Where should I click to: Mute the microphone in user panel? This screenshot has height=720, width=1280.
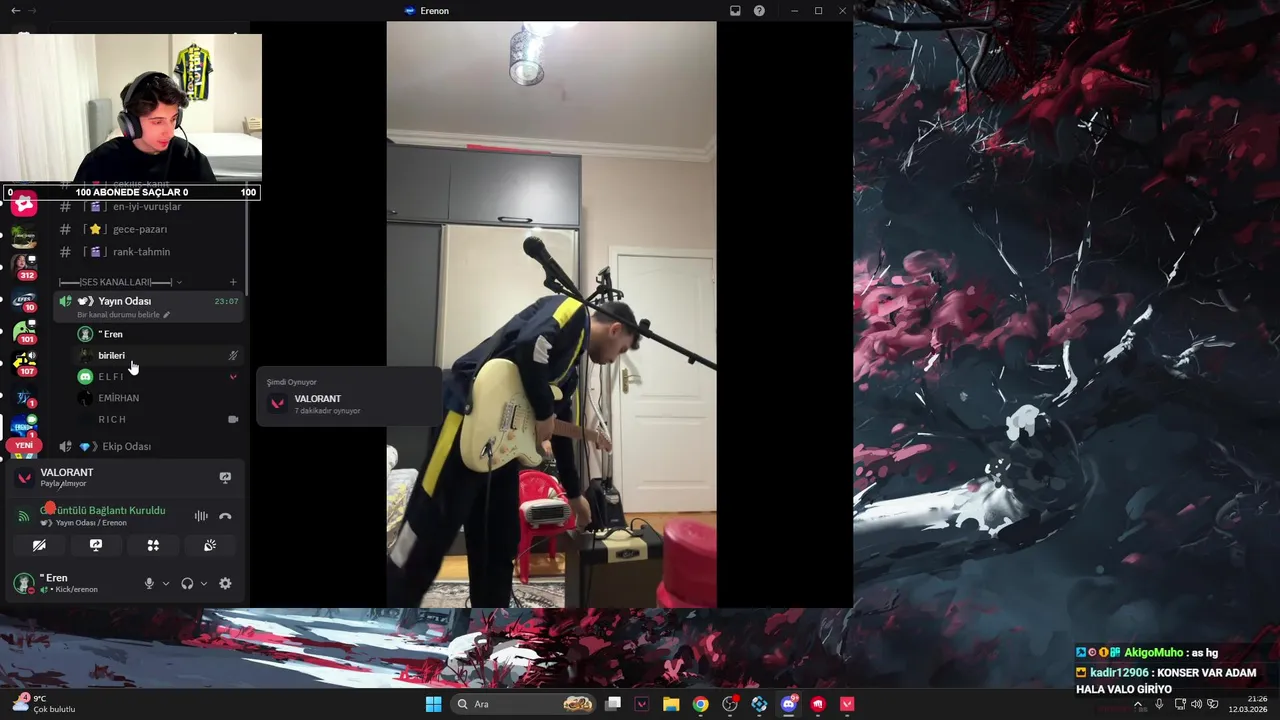[149, 583]
